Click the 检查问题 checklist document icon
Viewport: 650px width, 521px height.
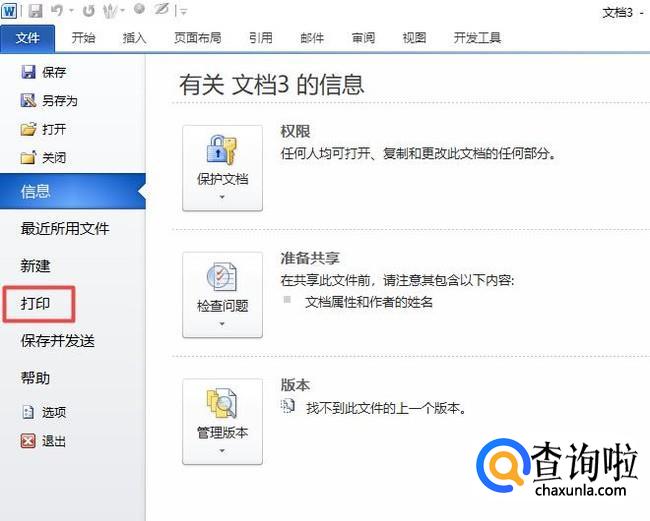click(x=222, y=276)
